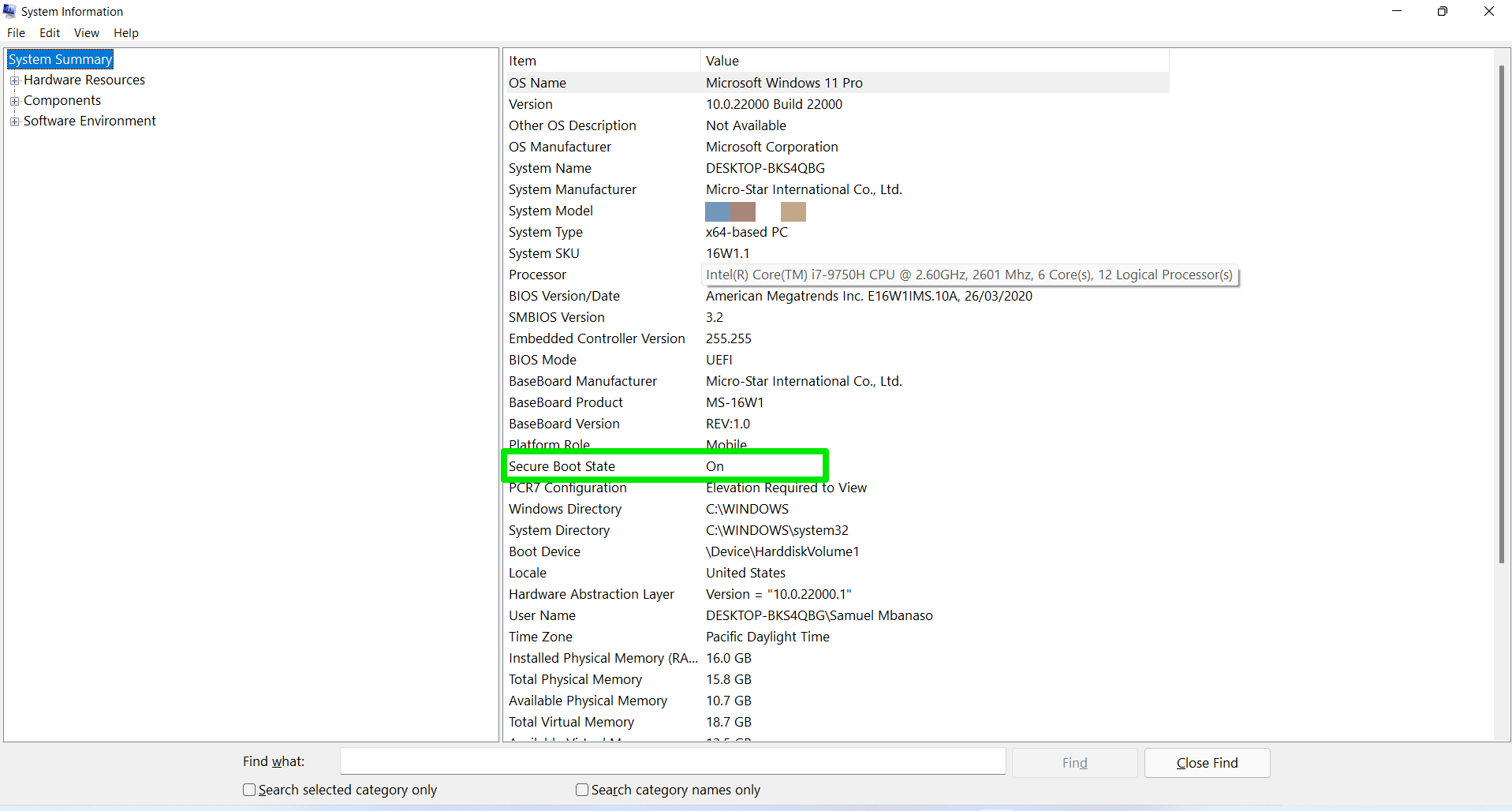Image resolution: width=1512 pixels, height=811 pixels.
Task: Select the System Type row
Action: [x=837, y=232]
